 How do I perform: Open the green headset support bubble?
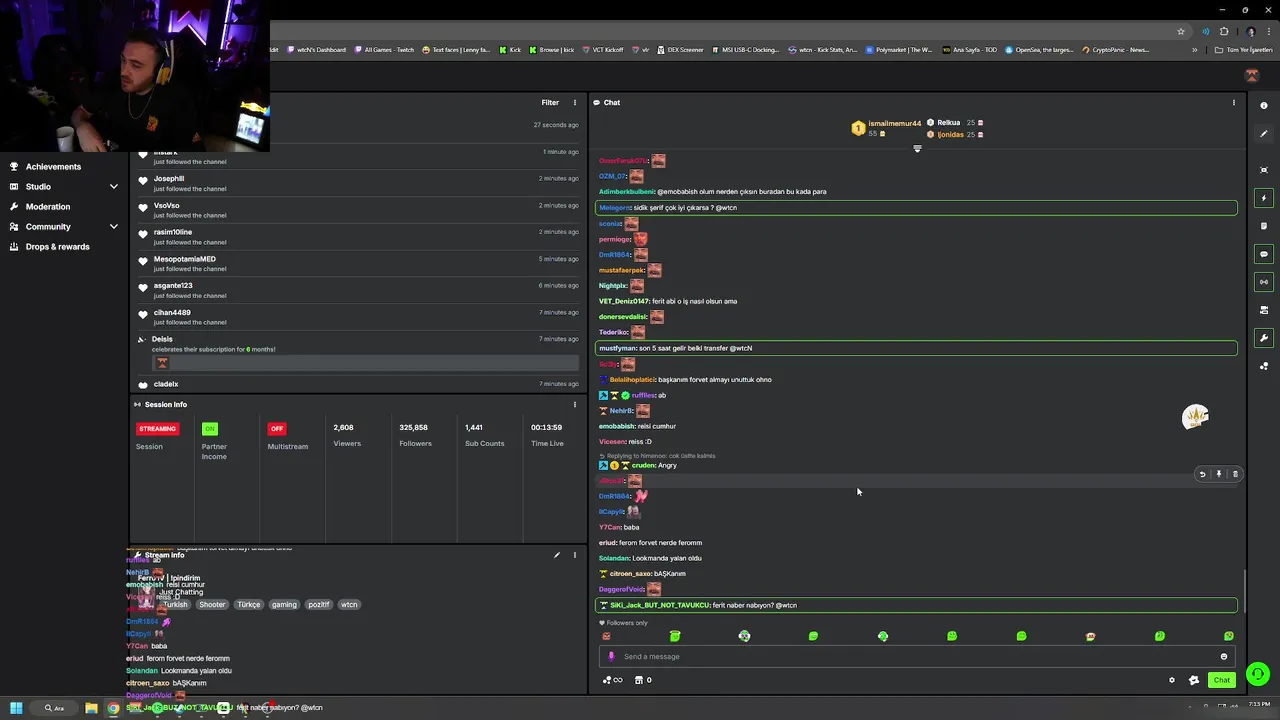(x=1258, y=674)
